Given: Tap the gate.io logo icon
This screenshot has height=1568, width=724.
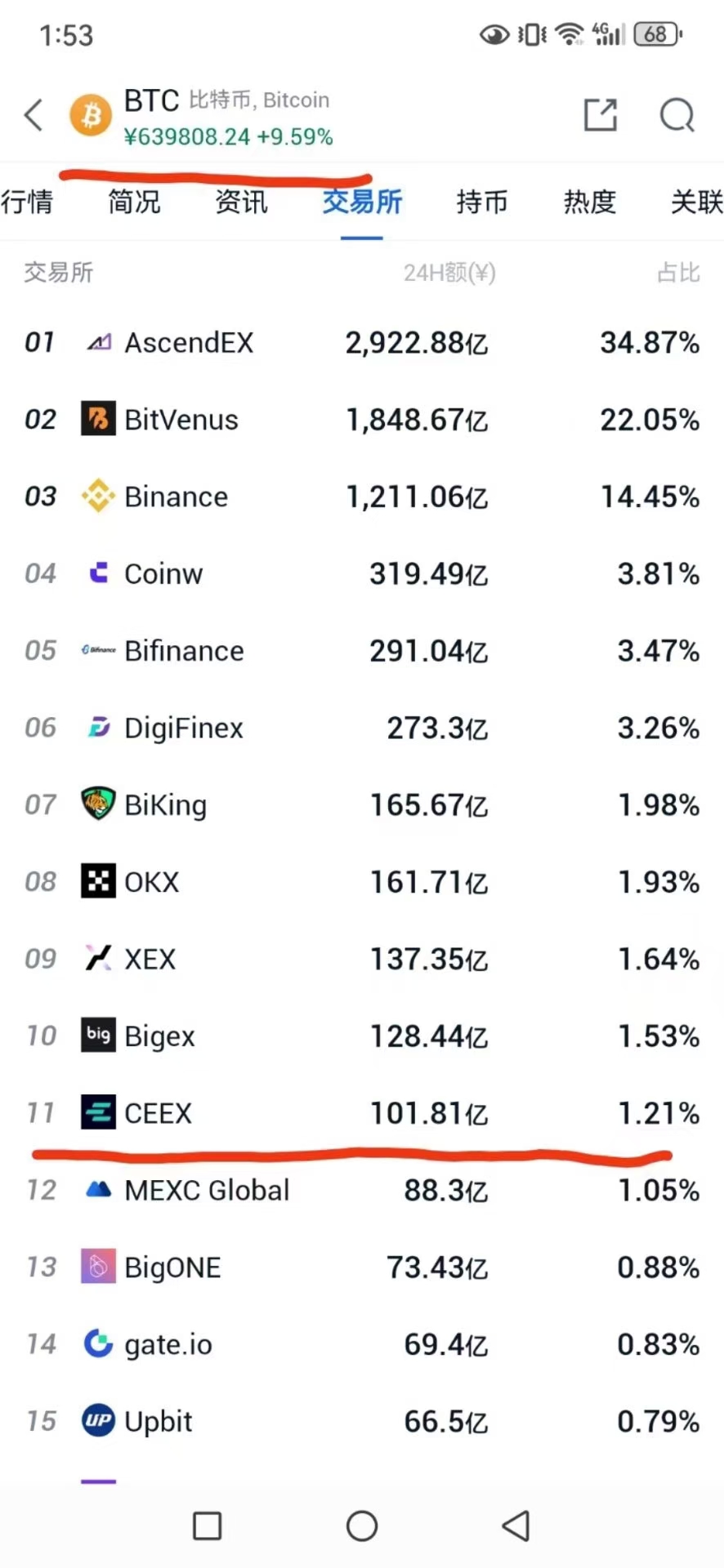Looking at the screenshot, I should click(x=98, y=1343).
